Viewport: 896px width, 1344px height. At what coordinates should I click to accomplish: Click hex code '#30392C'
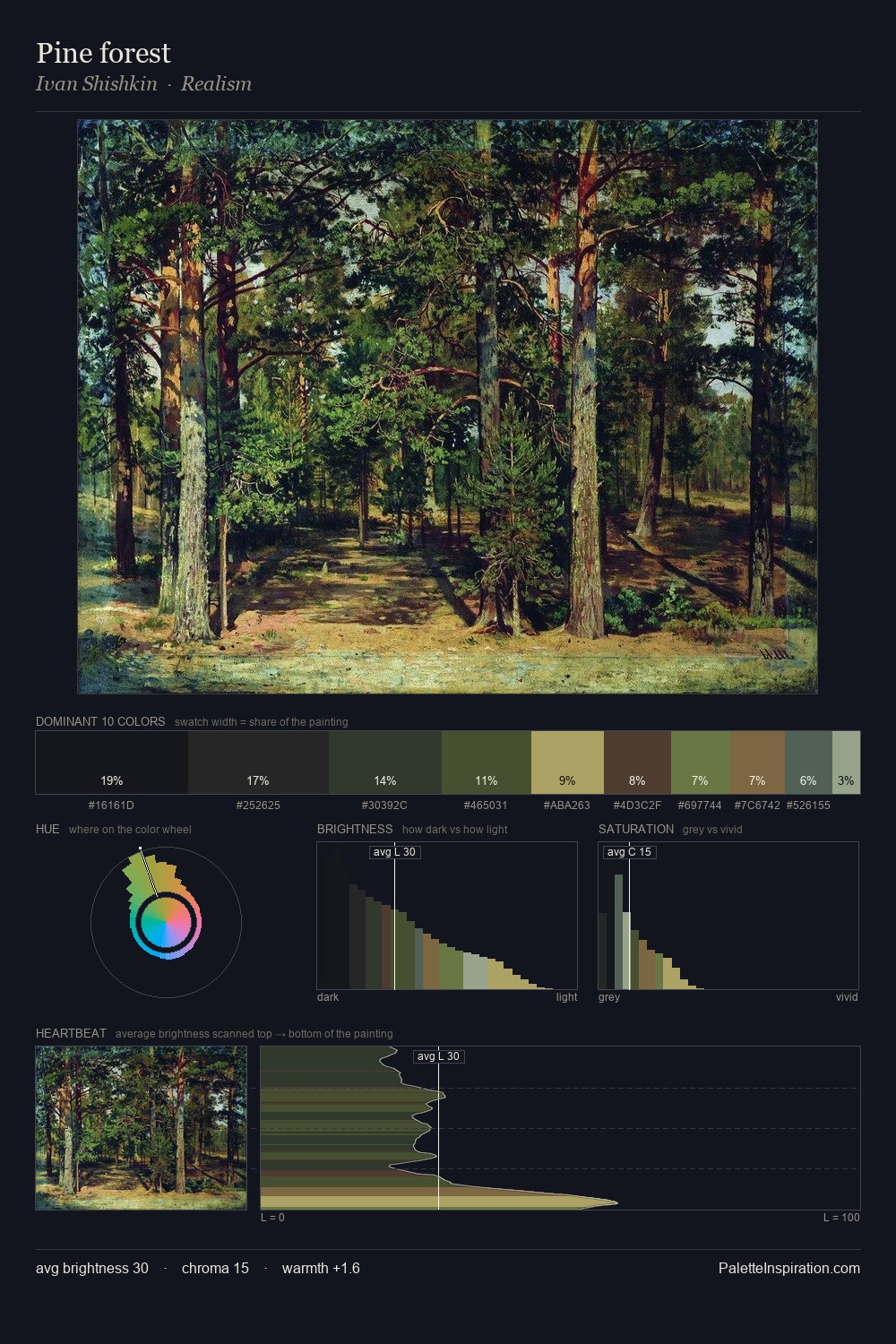point(384,805)
